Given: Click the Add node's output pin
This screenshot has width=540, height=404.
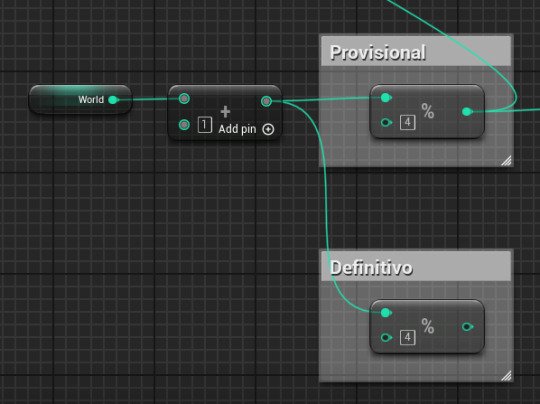Looking at the screenshot, I should click(x=266, y=101).
